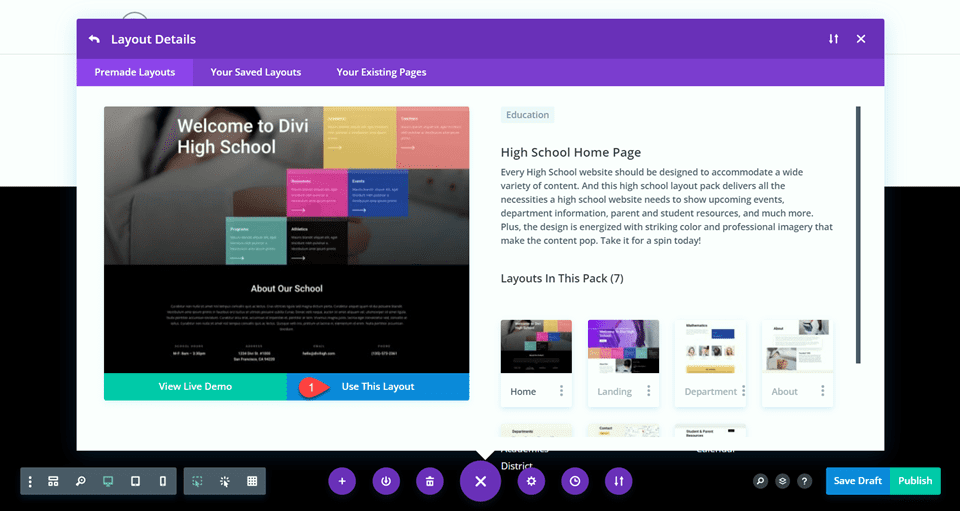Open layers view icon
Image resolution: width=960 pixels, height=511 pixels.
pos(782,481)
